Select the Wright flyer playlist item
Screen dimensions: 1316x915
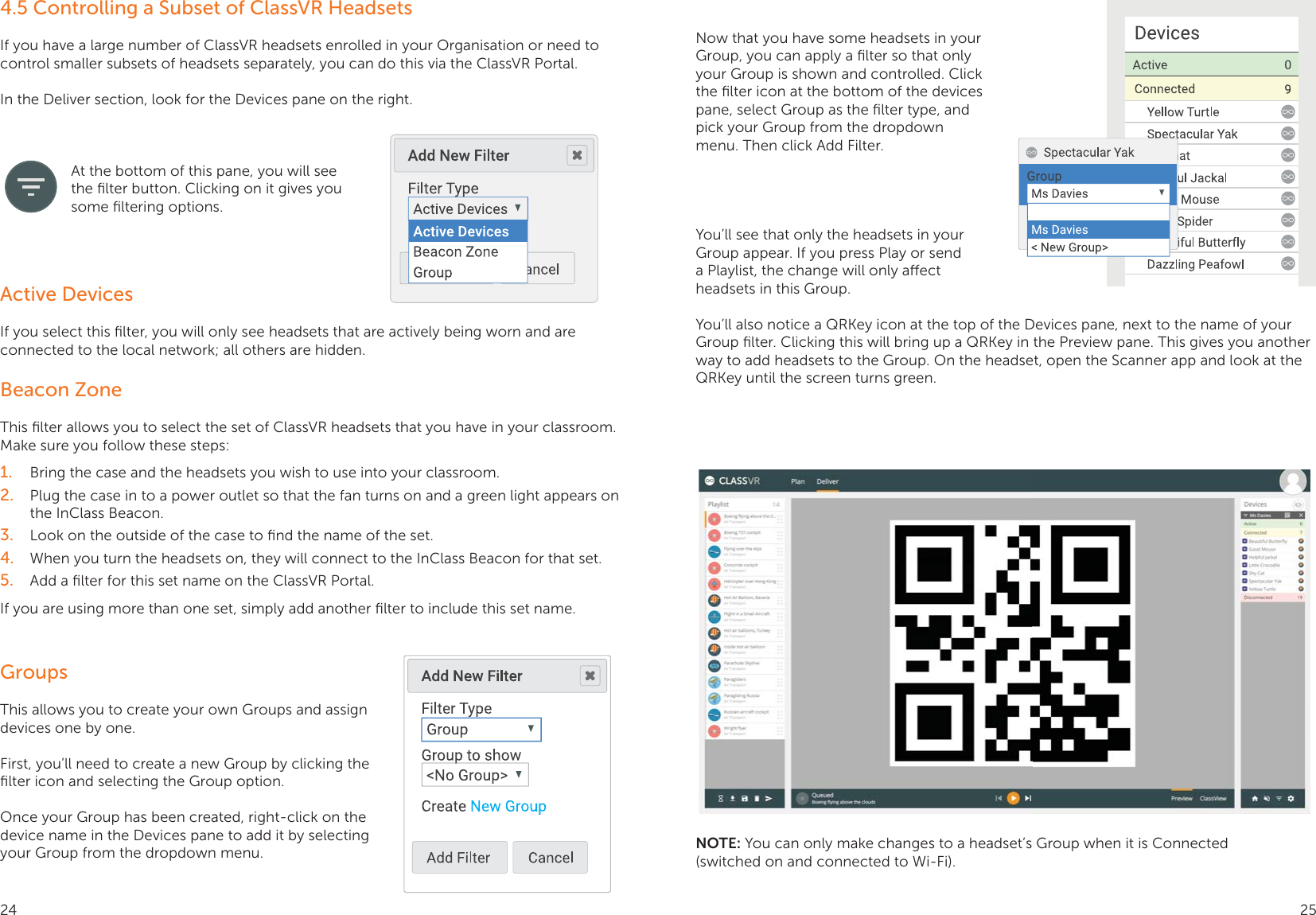pyautogui.click(x=745, y=730)
